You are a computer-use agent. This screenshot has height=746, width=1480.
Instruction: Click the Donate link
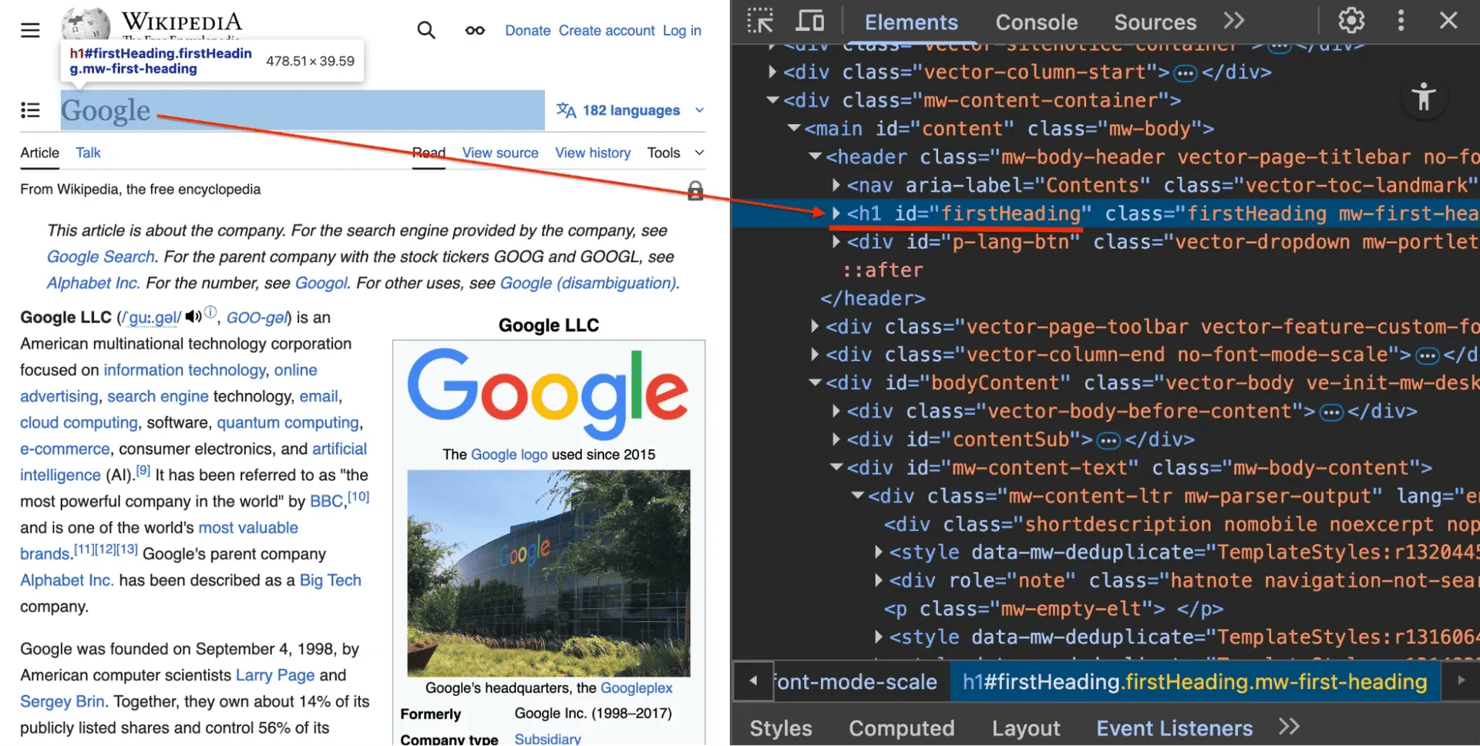tap(528, 31)
